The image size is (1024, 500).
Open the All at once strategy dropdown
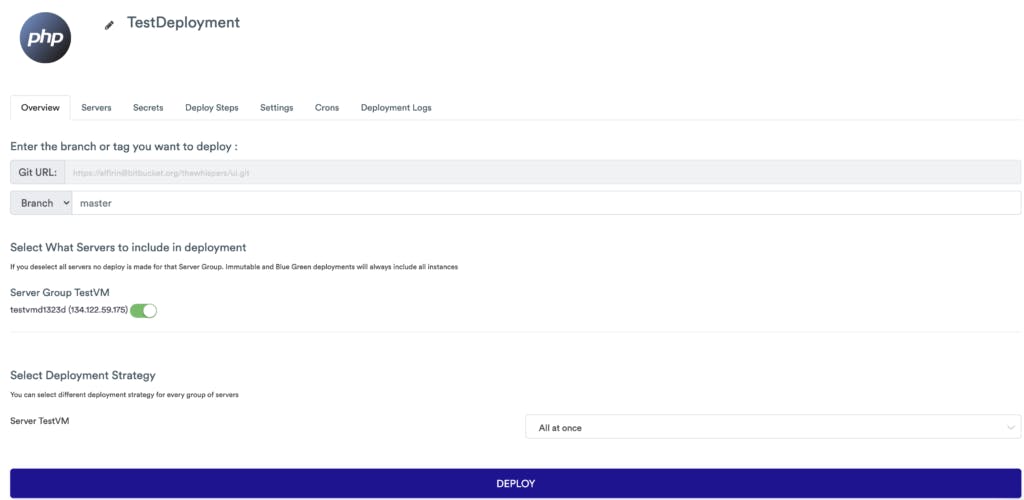pos(772,427)
